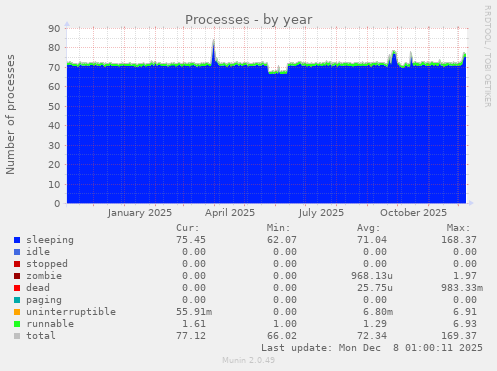The width and height of the screenshot is (497, 371).
Task: Click runnable current value 1.61
Action: [x=194, y=324]
